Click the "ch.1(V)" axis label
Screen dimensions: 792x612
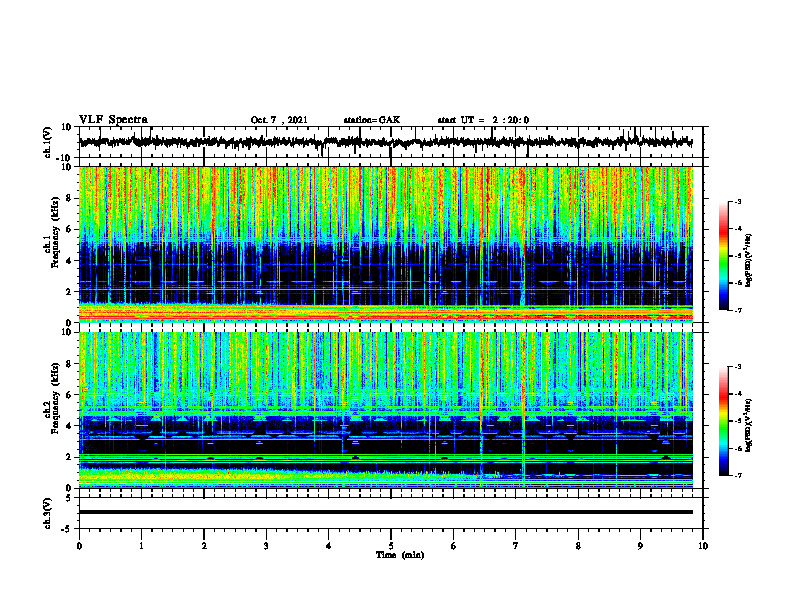pos(48,142)
